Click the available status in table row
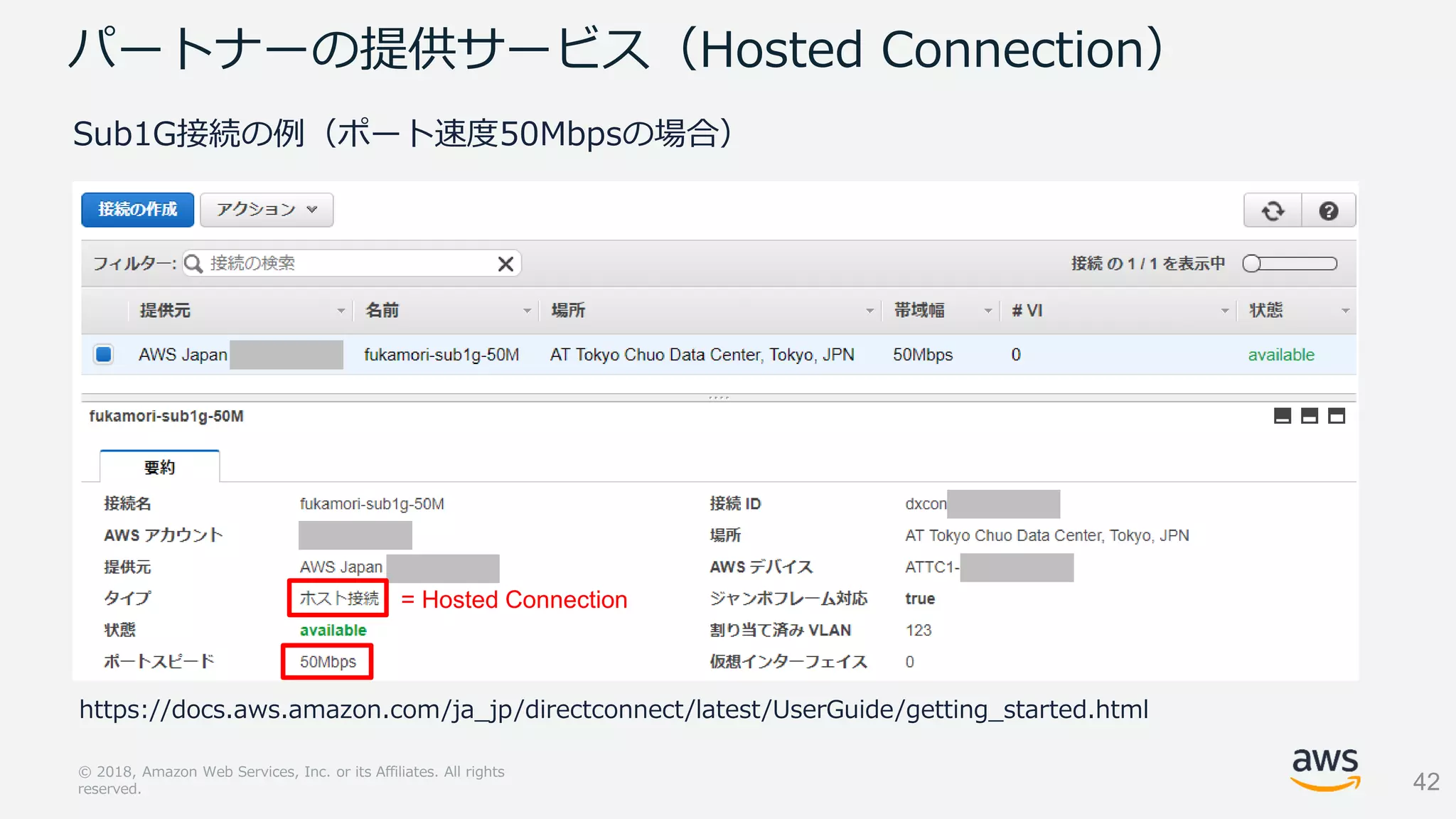Image resolution: width=1456 pixels, height=819 pixels. [1281, 355]
